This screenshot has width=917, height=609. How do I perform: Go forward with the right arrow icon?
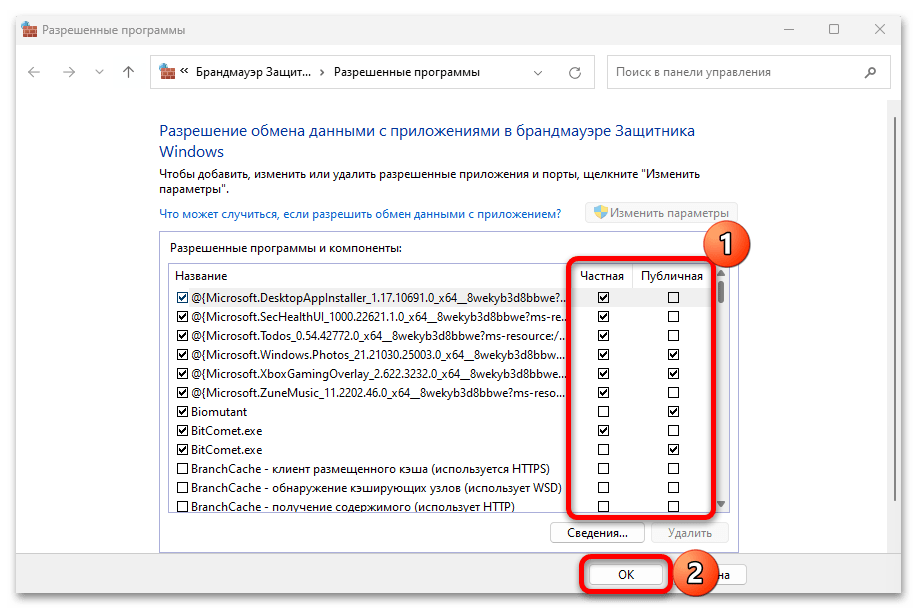pos(69,72)
